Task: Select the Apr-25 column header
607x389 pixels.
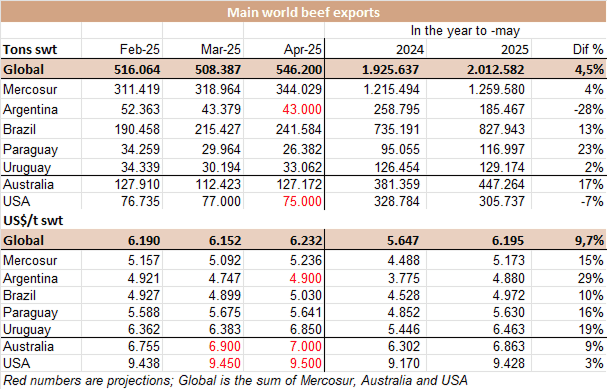Action: [x=302, y=50]
